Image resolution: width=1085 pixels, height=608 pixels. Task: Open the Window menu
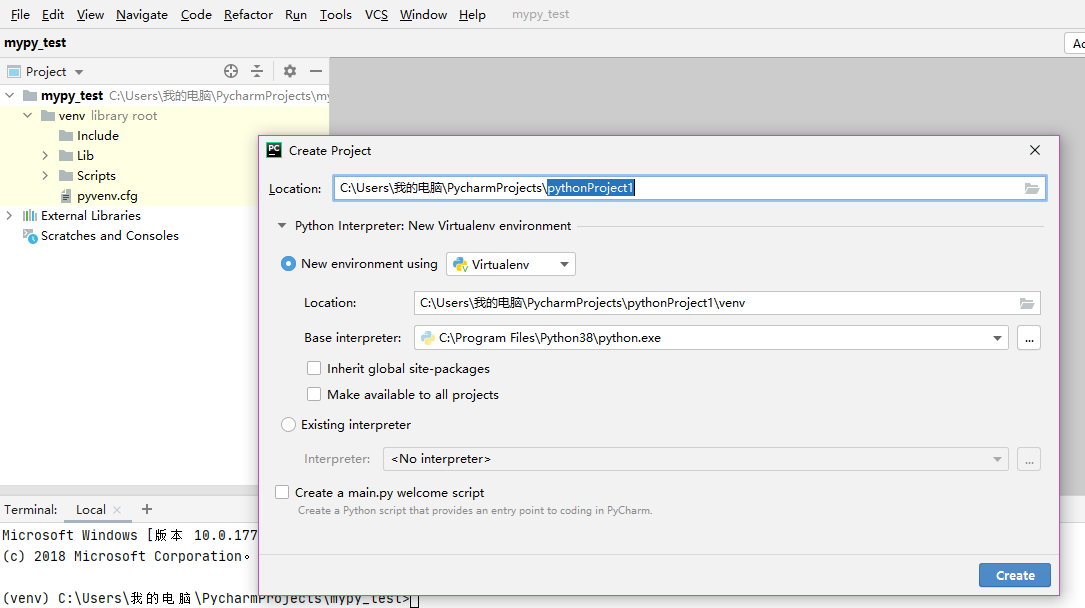[x=423, y=15]
